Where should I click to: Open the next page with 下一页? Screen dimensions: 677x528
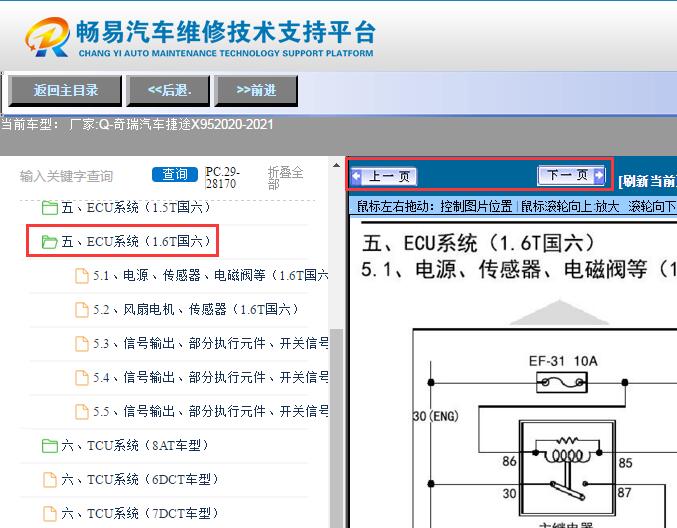click(x=571, y=175)
